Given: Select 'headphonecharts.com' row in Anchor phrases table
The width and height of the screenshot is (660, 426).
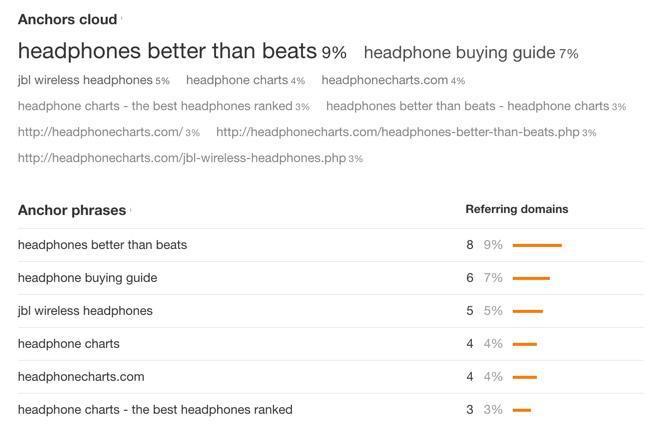Looking at the screenshot, I should [x=81, y=377].
